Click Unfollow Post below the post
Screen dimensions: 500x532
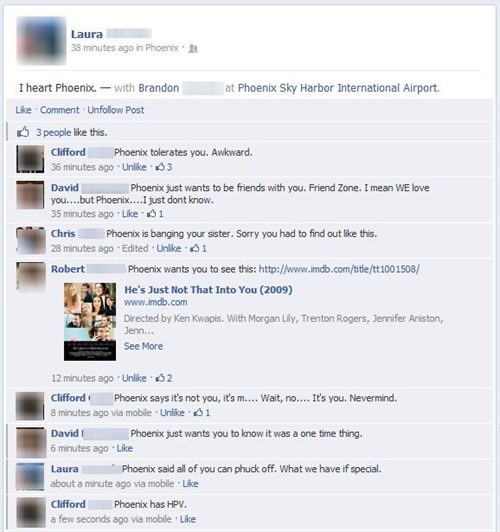coord(116,110)
